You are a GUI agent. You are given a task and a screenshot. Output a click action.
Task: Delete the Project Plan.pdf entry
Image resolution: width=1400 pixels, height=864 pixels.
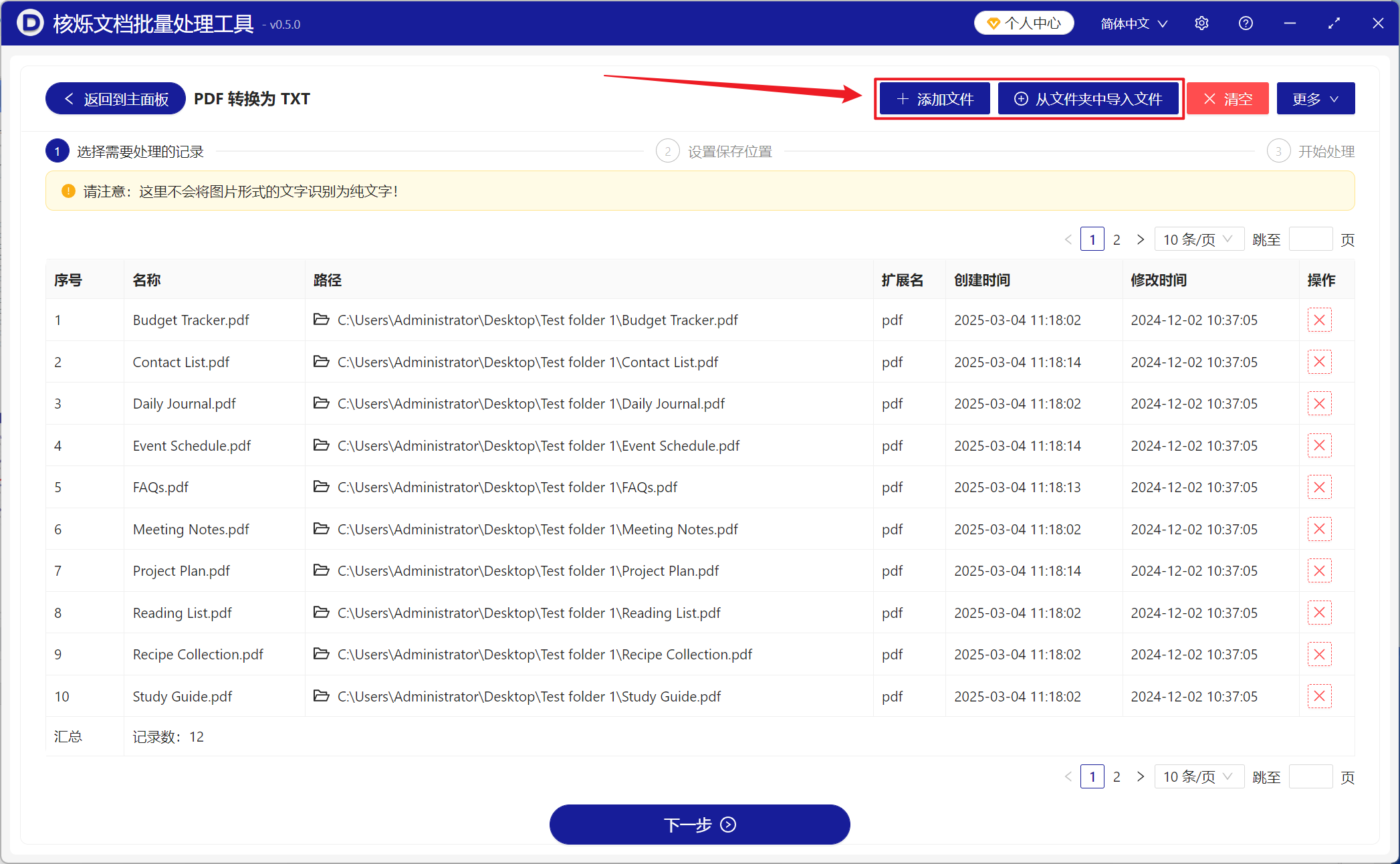point(1319,570)
